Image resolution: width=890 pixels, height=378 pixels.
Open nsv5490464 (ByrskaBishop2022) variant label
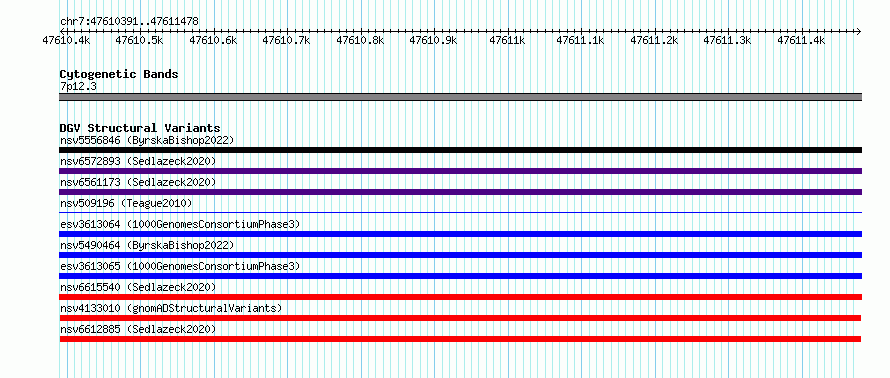147,245
